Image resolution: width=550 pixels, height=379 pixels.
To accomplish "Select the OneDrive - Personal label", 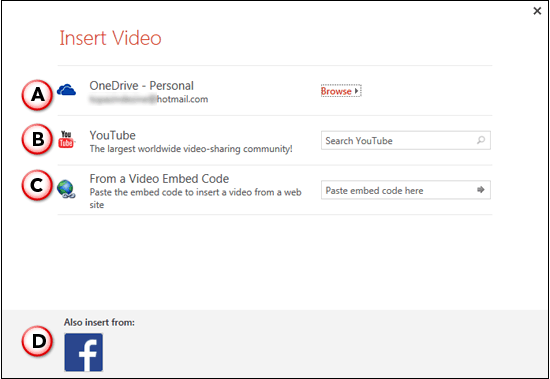I will point(141,86).
